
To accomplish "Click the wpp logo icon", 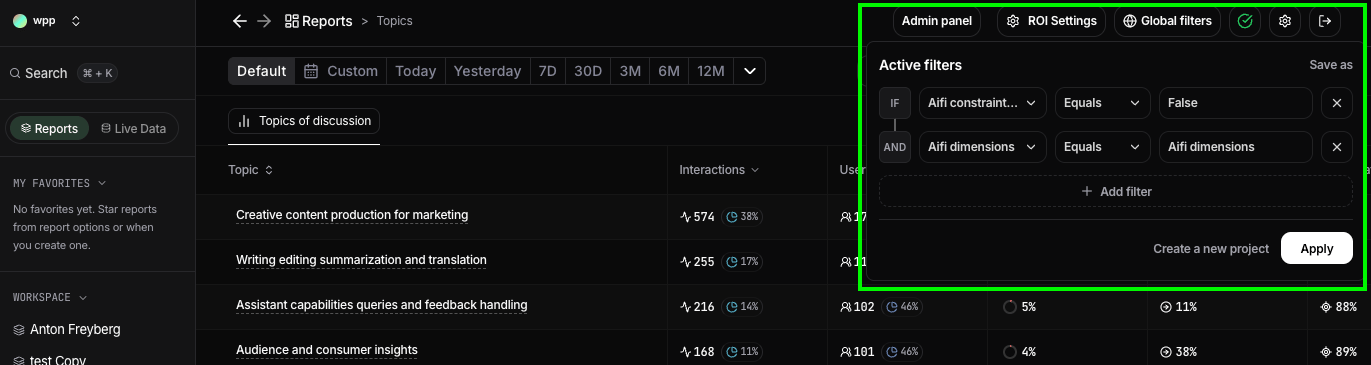I will (20, 20).
